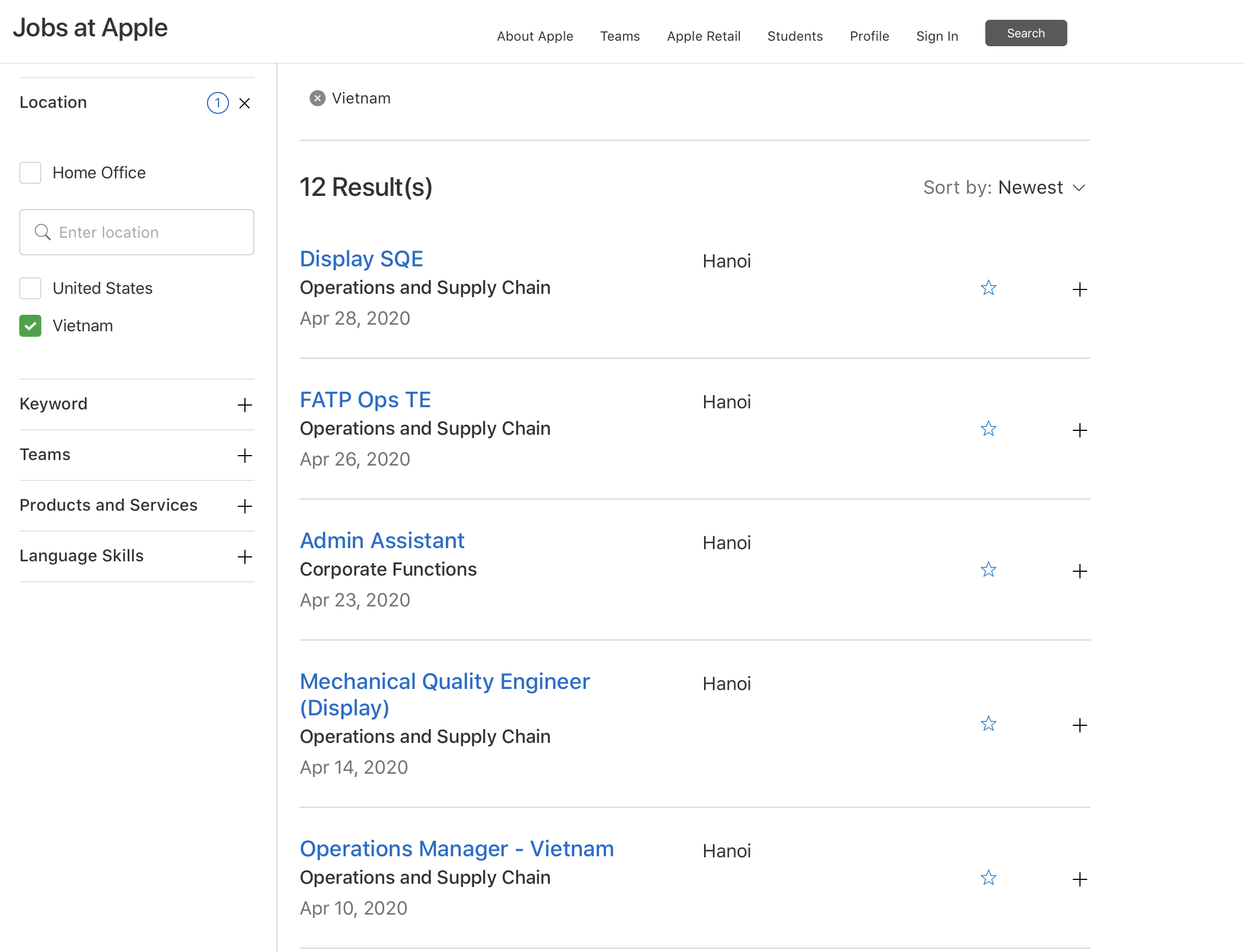Expand Admin Assistant job details
1244x952 pixels.
pos(1079,571)
